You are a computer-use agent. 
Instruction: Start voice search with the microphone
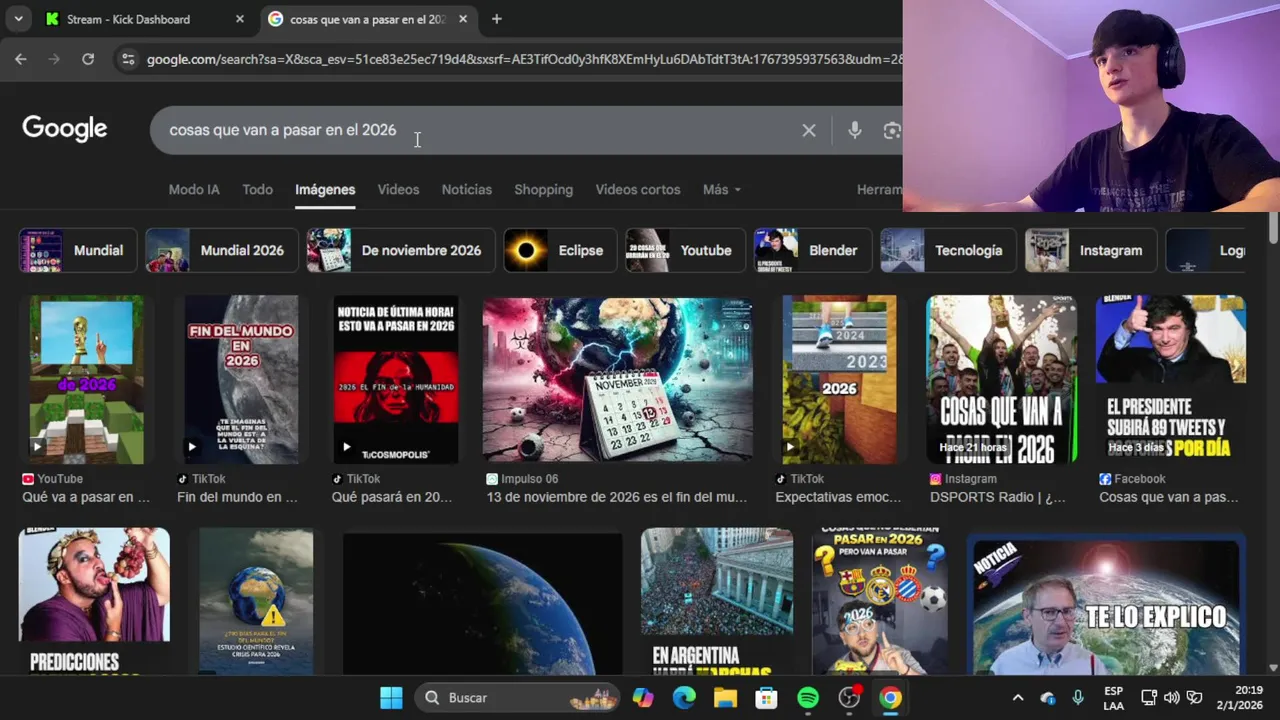click(x=854, y=130)
